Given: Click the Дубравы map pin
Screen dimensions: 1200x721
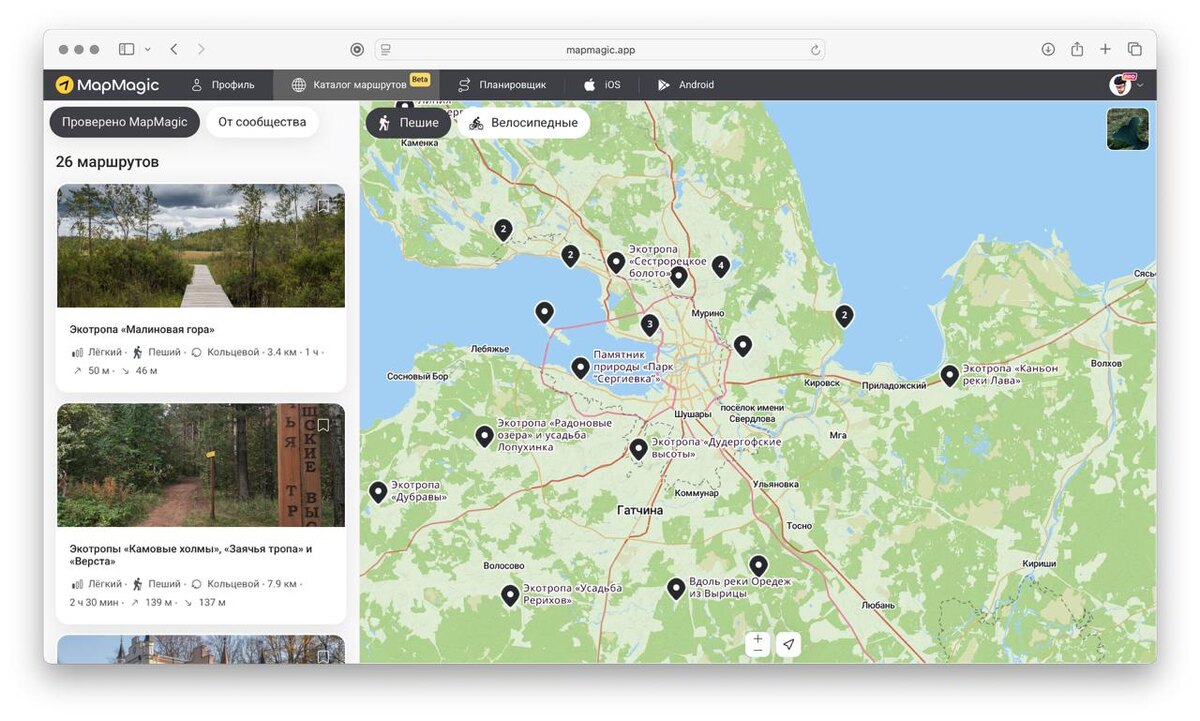Looking at the screenshot, I should pyautogui.click(x=378, y=492).
